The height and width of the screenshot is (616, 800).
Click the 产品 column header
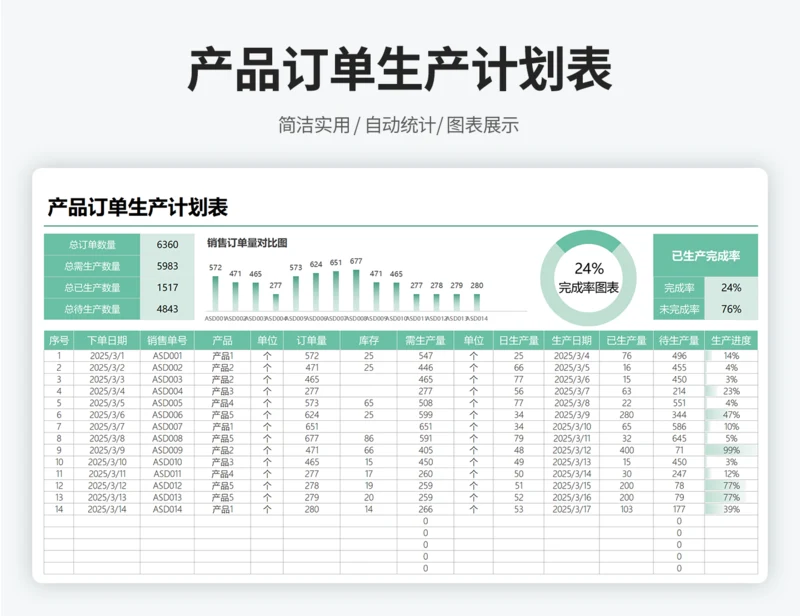[222, 340]
